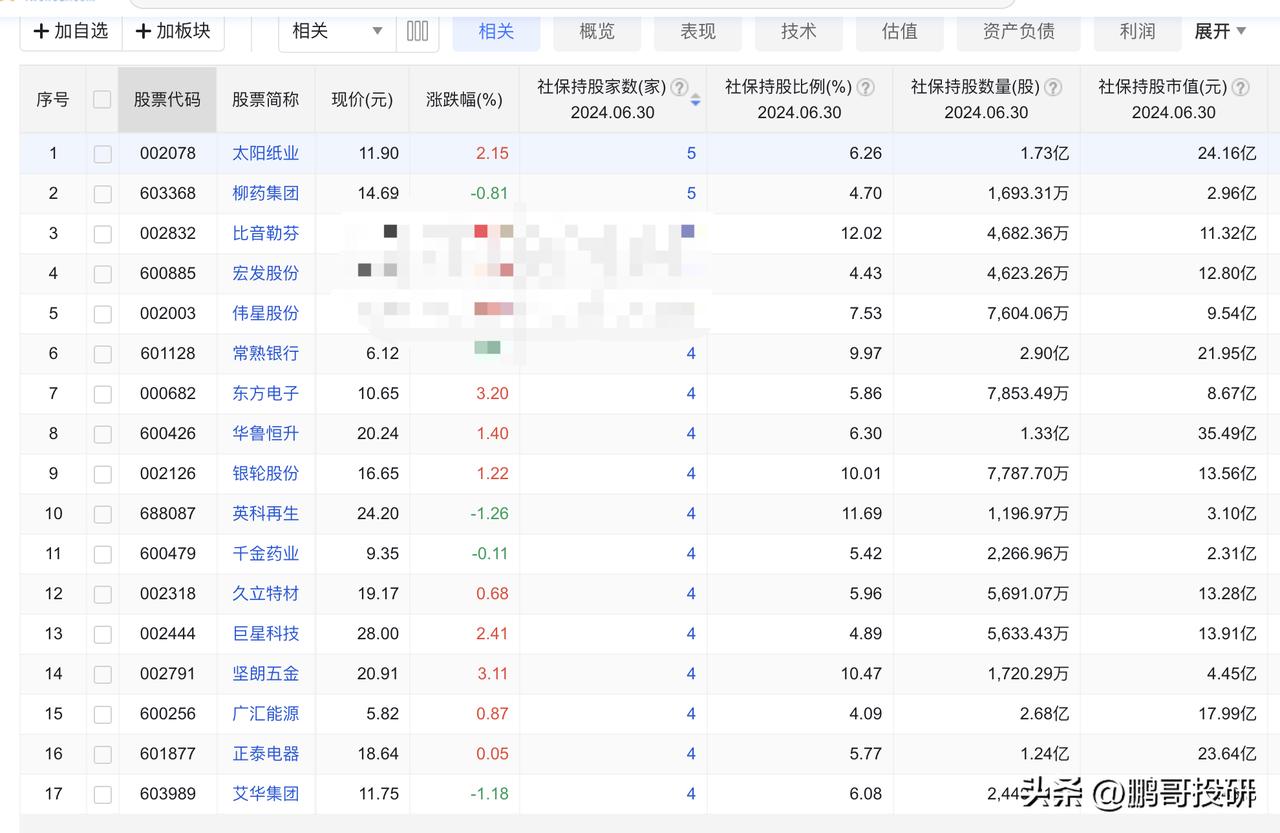Viewport: 1280px width, 833px height.
Task: Click the 序号 column header
Action: tap(53, 99)
